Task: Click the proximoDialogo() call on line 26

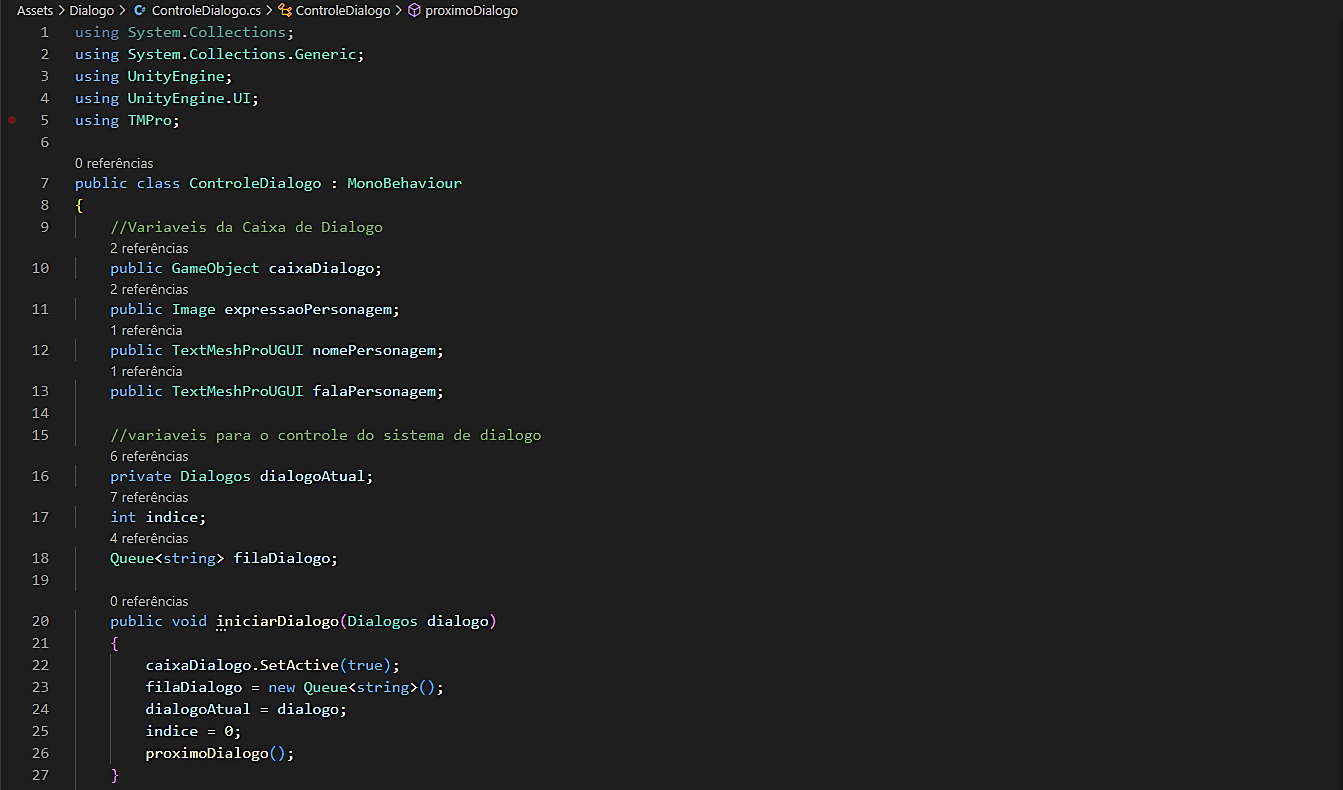Action: 207,753
